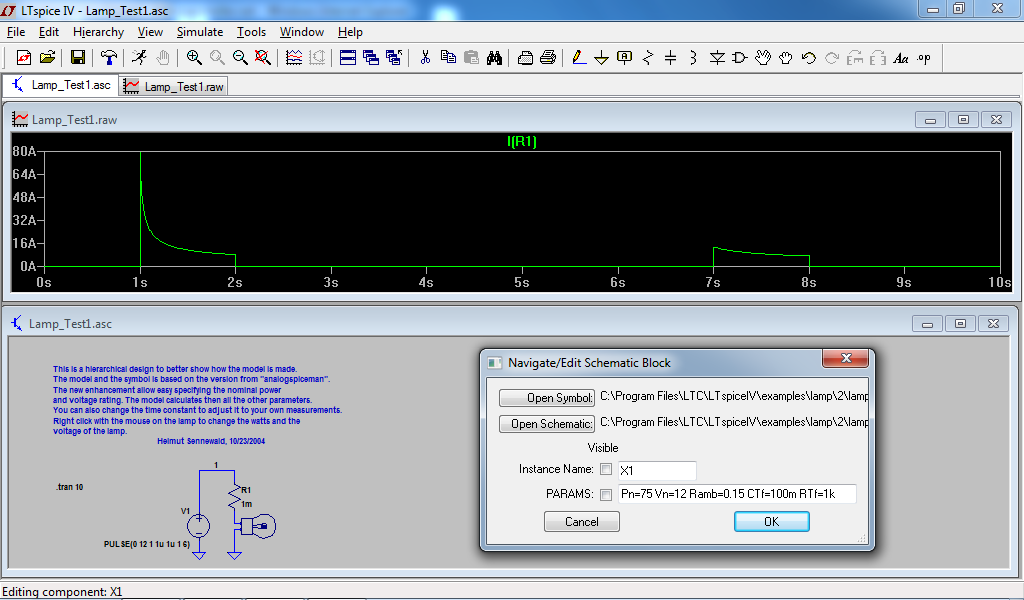Minimize the Lamp_Test1.asc schematic window
The height and width of the screenshot is (600, 1024).
tap(927, 324)
